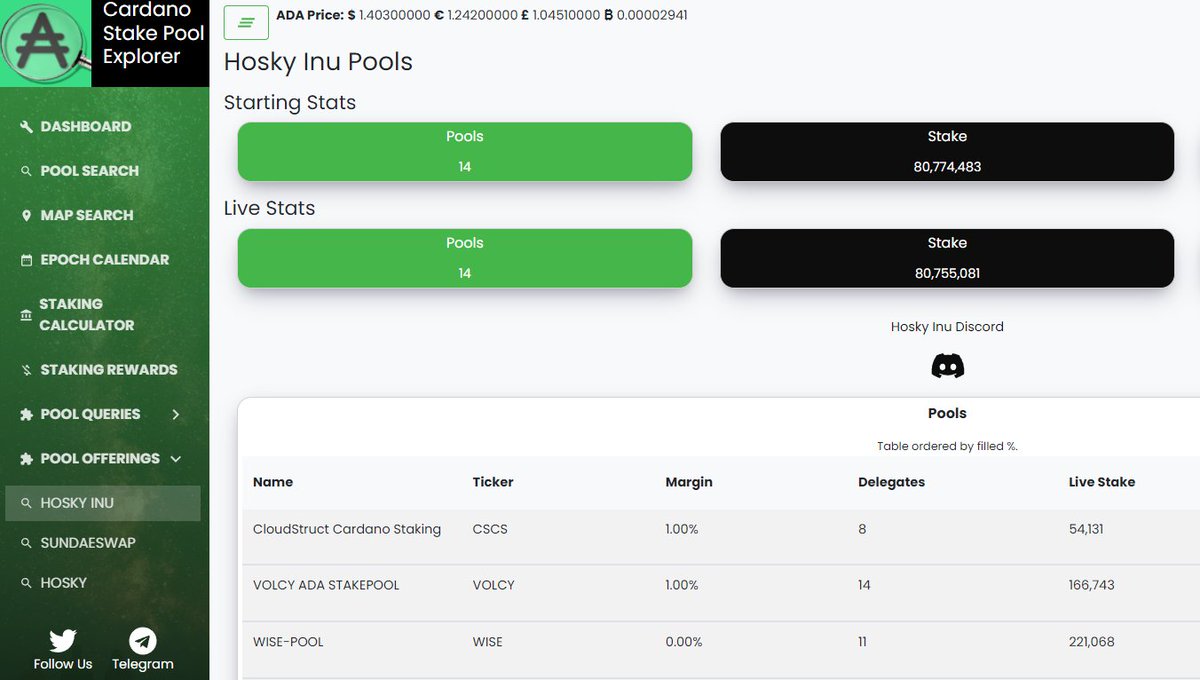This screenshot has width=1200, height=680.
Task: Click the Live Stats Pools green card
Action: (x=465, y=258)
